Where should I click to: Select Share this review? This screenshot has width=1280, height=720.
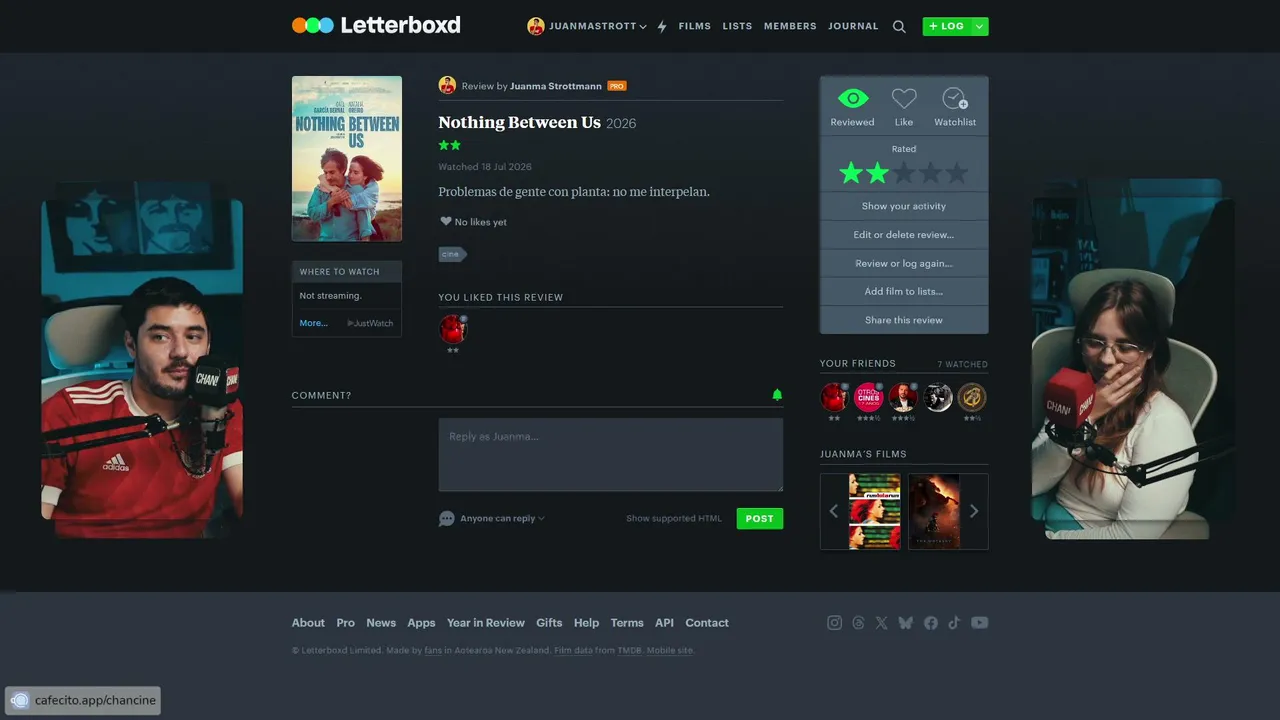pyautogui.click(x=904, y=320)
